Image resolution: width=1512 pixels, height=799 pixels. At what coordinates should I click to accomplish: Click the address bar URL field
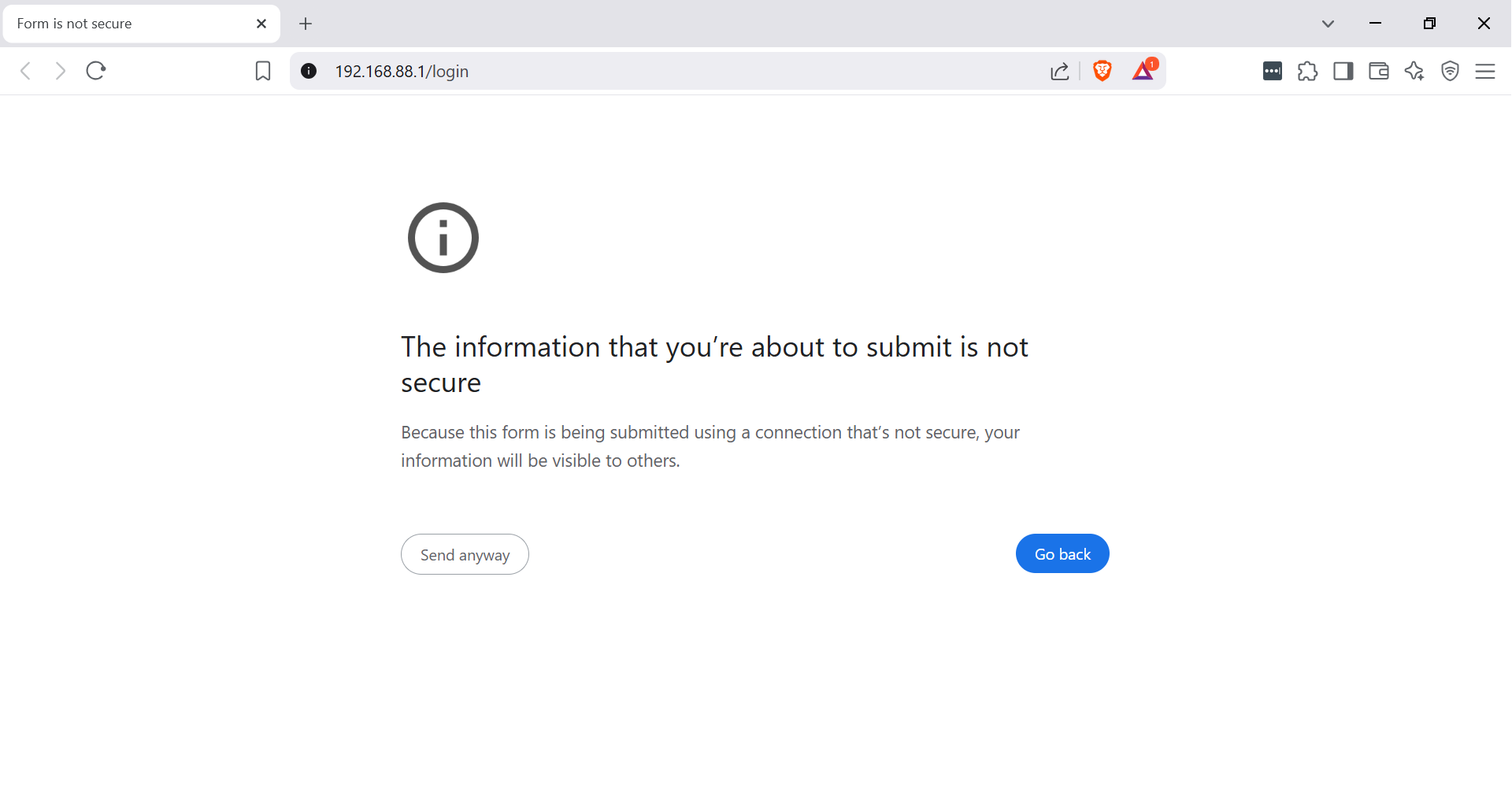pos(677,71)
